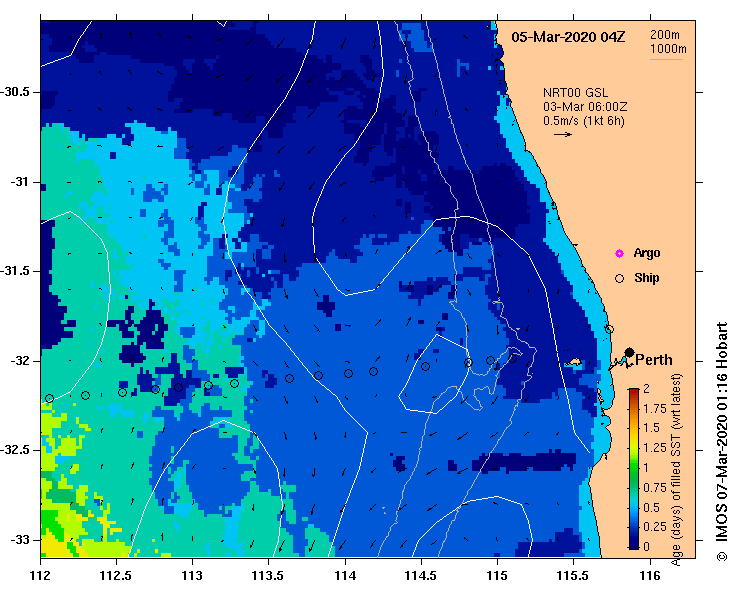Click the '0.5m/s (1kt 6h)' scale text

584,121
